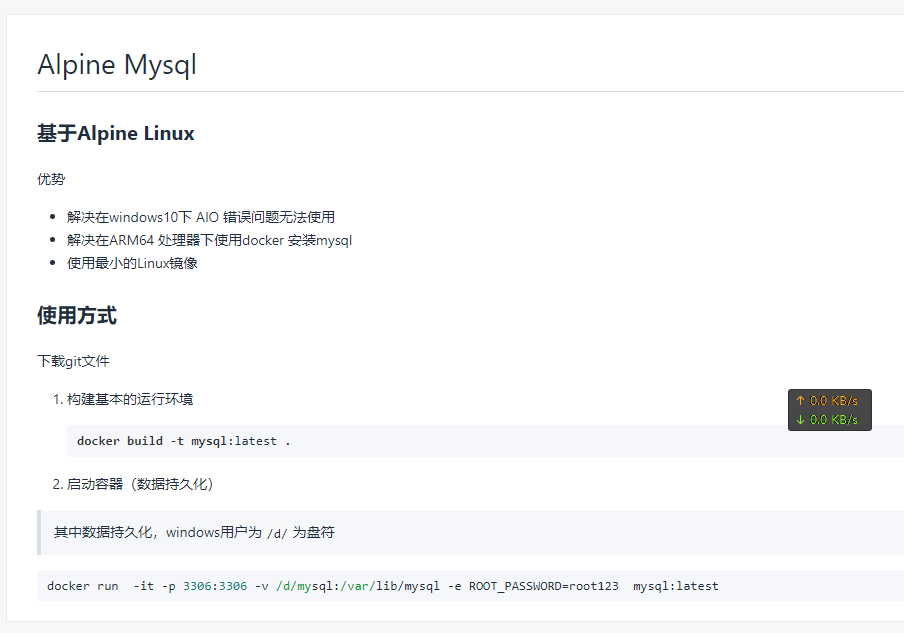The height and width of the screenshot is (633, 904).
Task: Click ROOT_PASSWORD=root123 in the run command
Action: pos(543,586)
